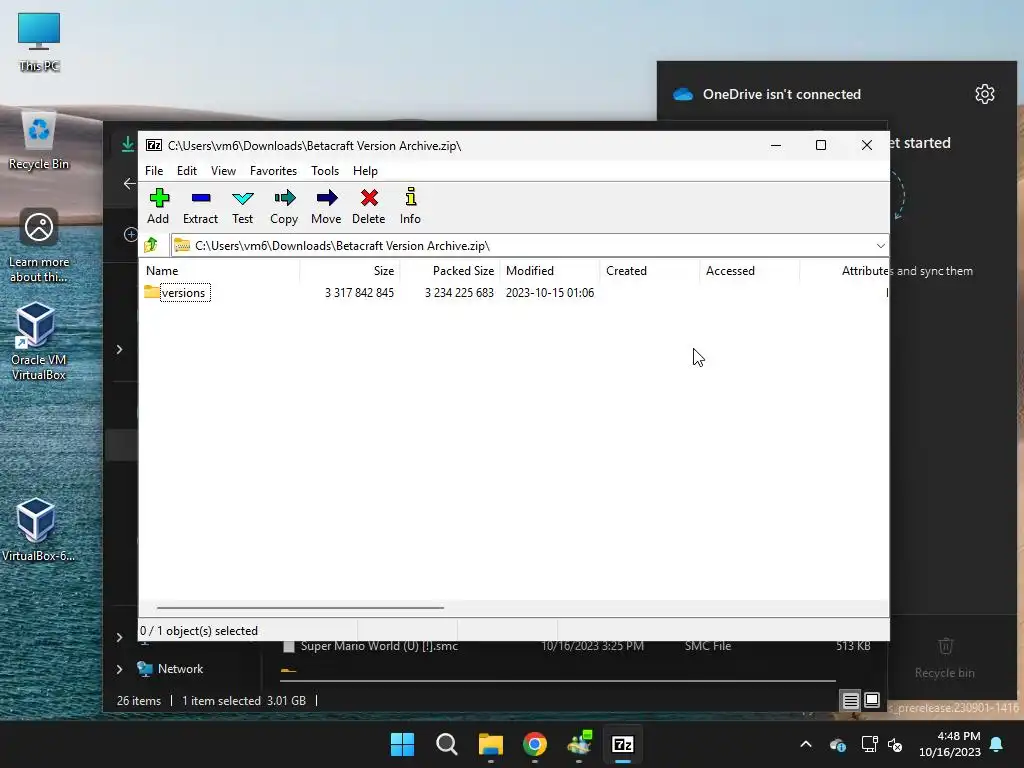Expand the Network tree item in Explorer
This screenshot has height=768, width=1024.
[x=119, y=669]
